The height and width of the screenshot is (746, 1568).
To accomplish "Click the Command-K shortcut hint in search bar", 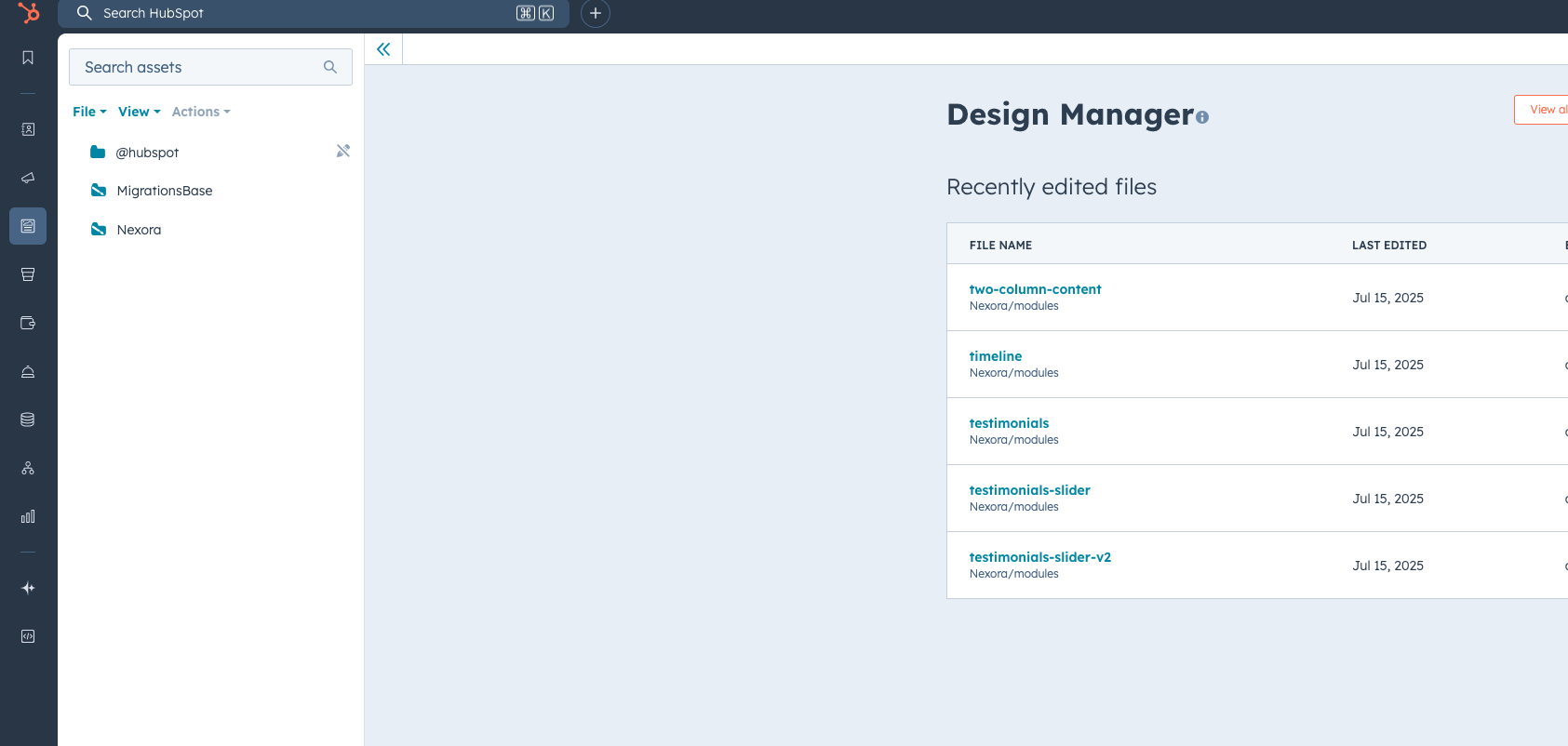I will [x=535, y=13].
